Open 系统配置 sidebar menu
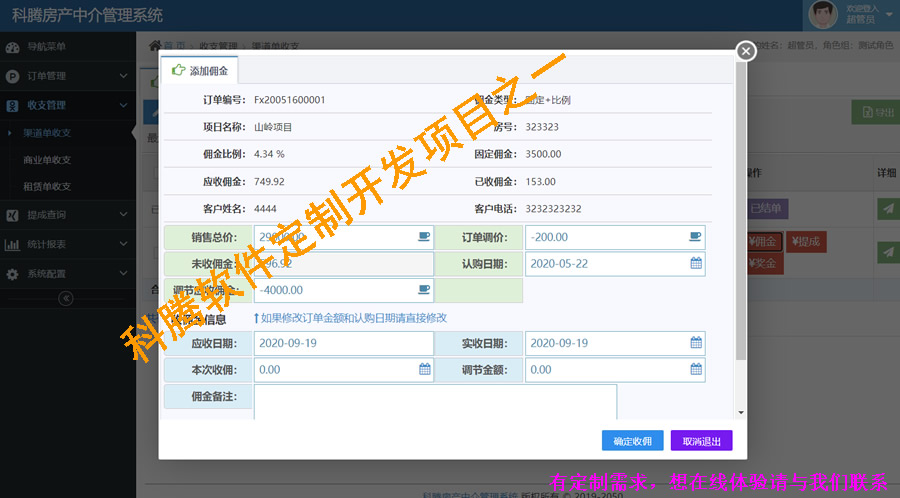 [68, 274]
